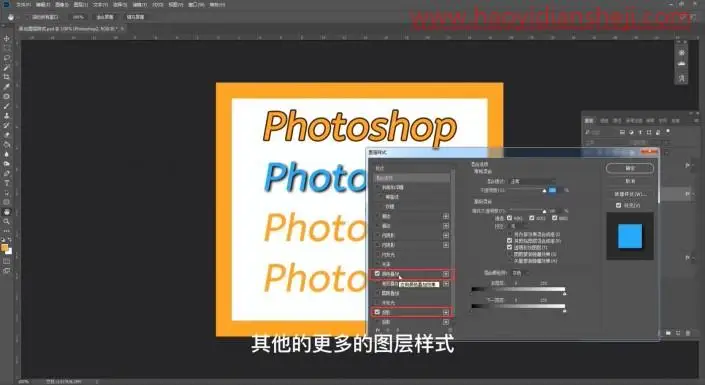Enable the 外发光 Outer Glow checkbox
705x385 pixels.
coord(377,303)
